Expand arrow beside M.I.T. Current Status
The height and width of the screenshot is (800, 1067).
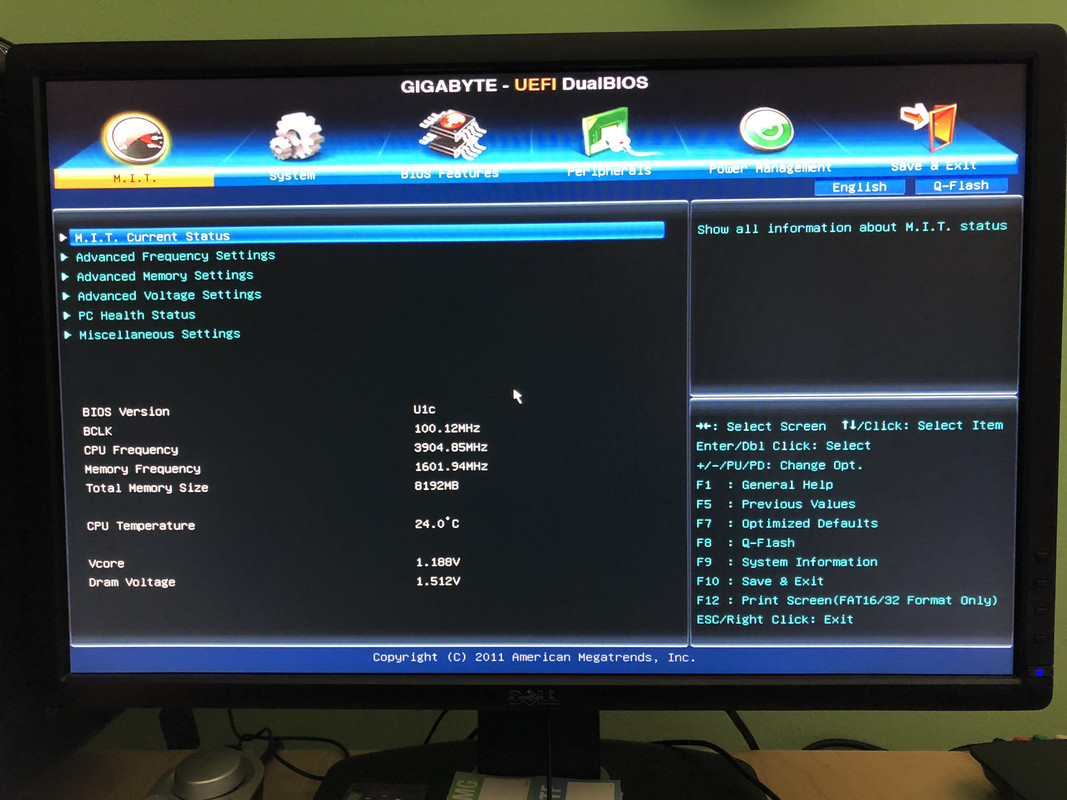coord(63,237)
